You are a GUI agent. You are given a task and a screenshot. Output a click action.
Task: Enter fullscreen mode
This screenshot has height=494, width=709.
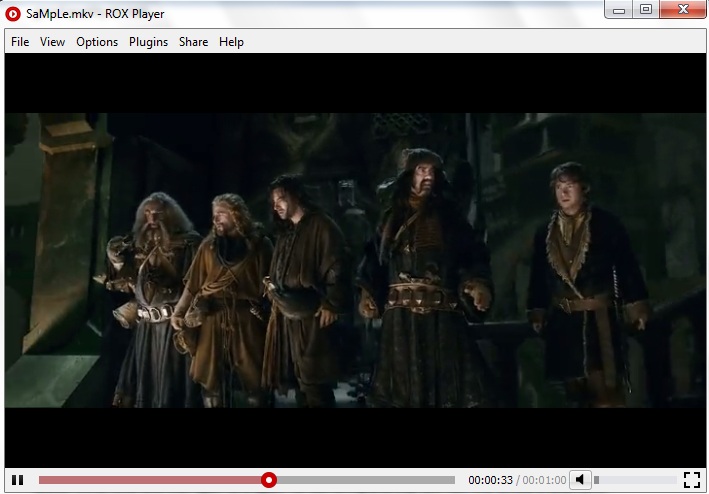point(692,480)
